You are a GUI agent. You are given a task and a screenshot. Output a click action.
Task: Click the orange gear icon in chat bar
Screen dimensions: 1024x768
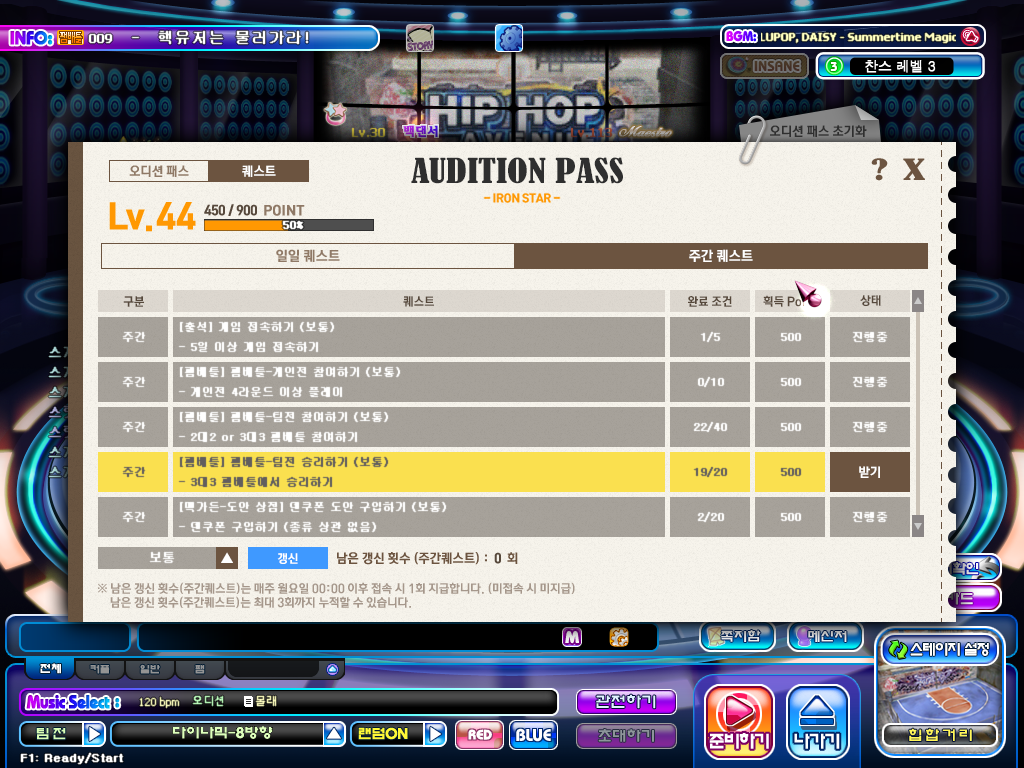(x=618, y=637)
